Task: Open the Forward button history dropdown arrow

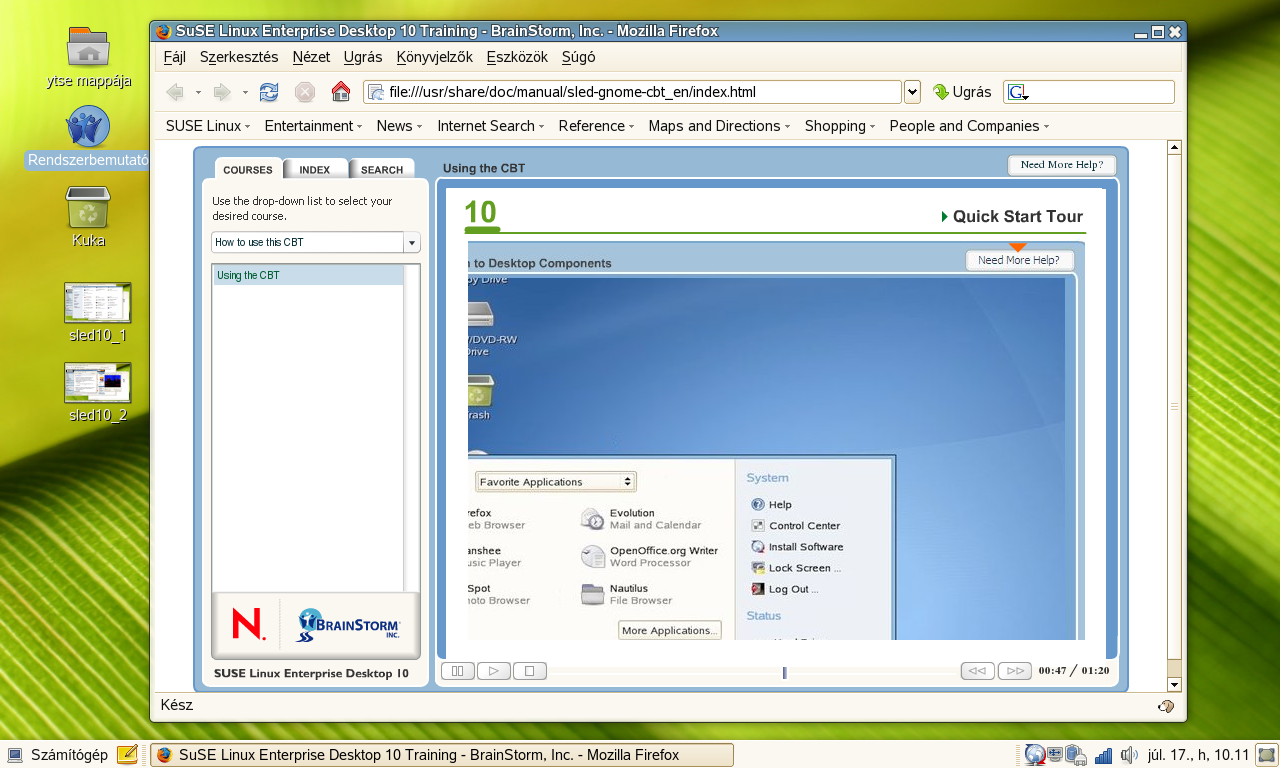Action: 245,92
